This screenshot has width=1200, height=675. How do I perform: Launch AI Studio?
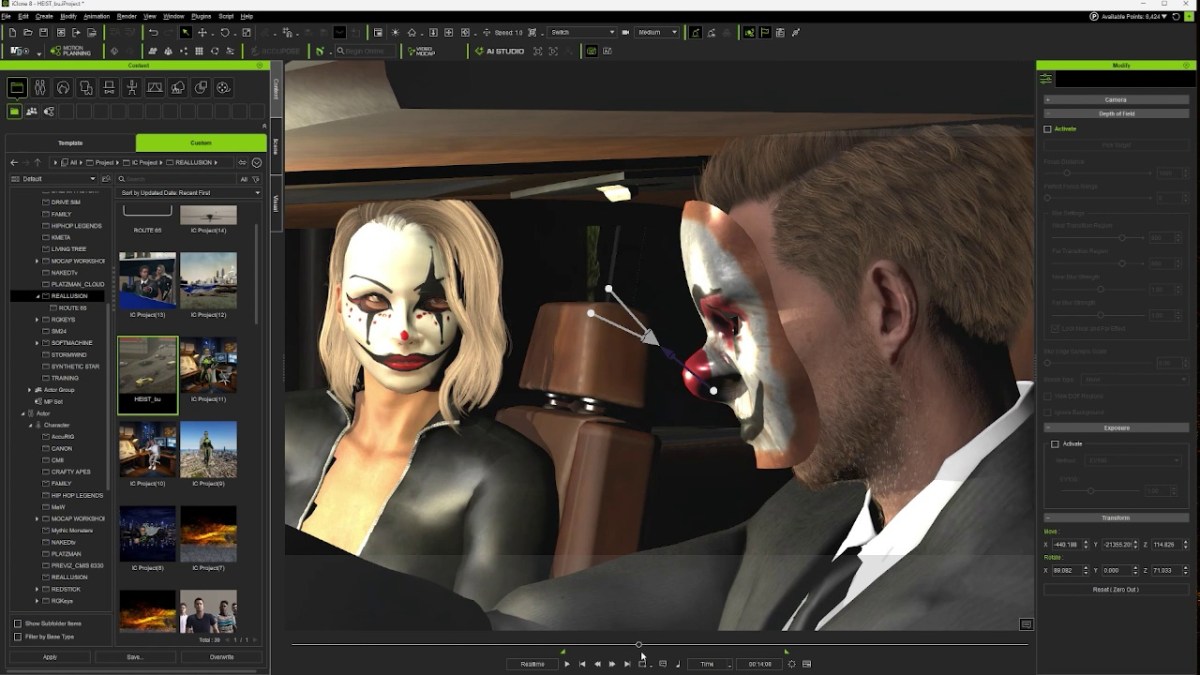pos(500,51)
